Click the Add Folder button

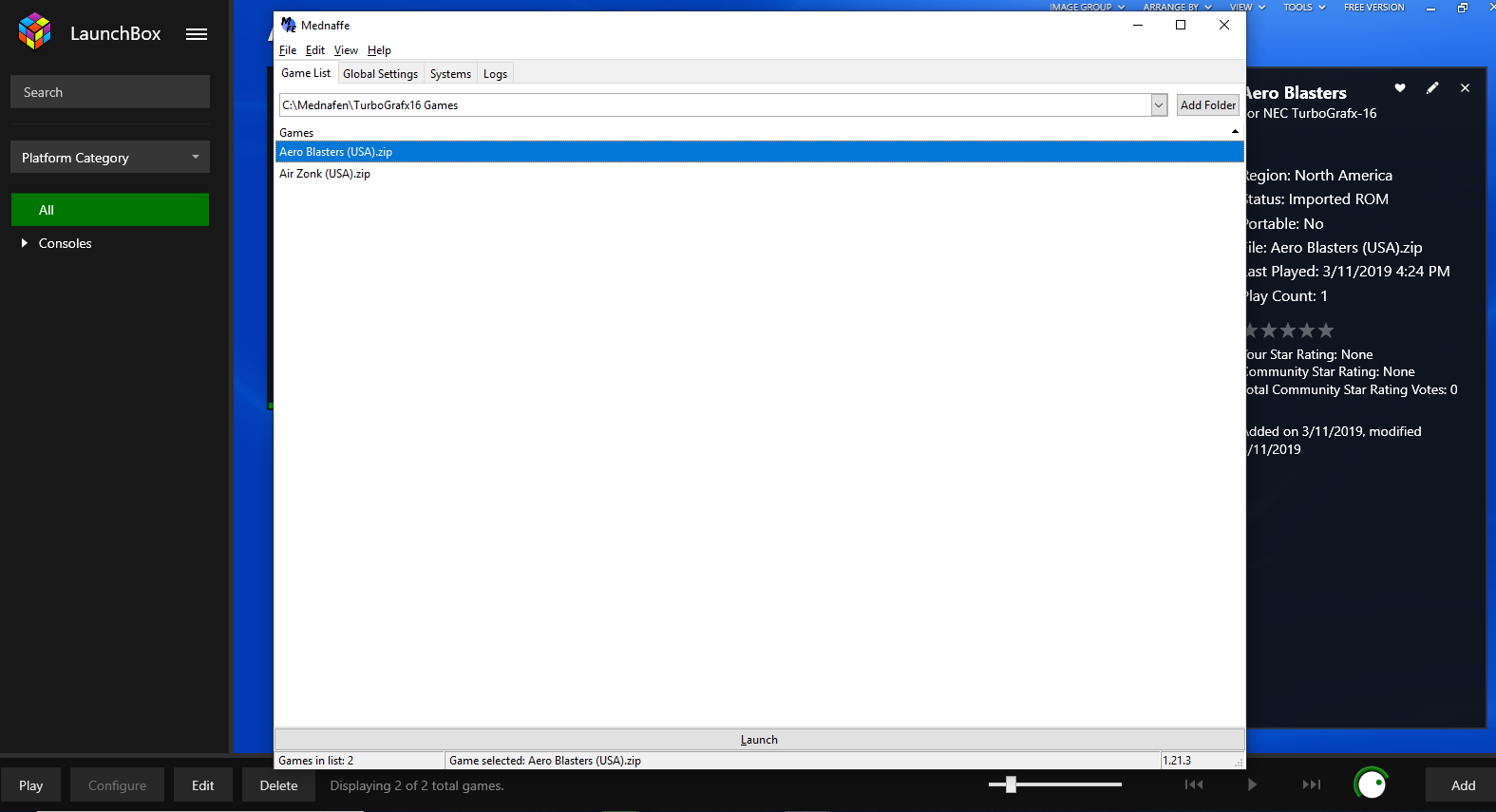point(1208,104)
